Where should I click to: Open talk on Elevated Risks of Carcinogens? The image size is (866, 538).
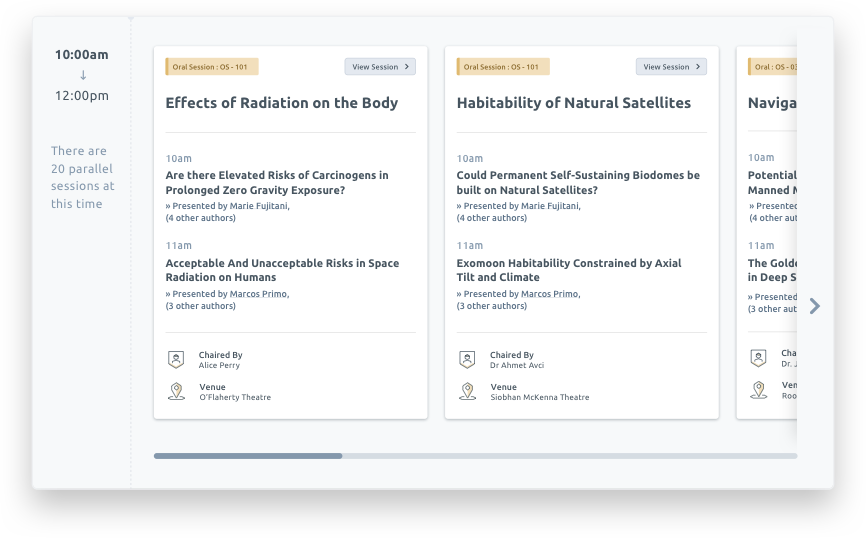click(277, 182)
